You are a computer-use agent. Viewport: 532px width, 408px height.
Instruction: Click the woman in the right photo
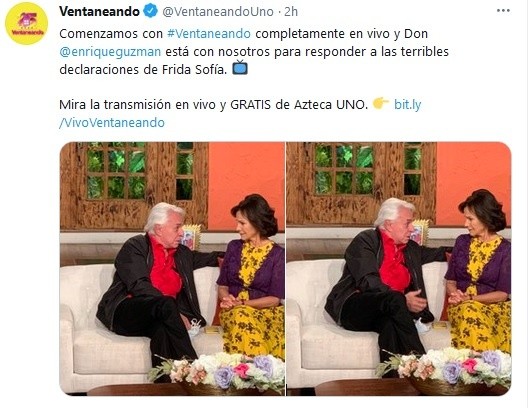pyautogui.click(x=478, y=271)
